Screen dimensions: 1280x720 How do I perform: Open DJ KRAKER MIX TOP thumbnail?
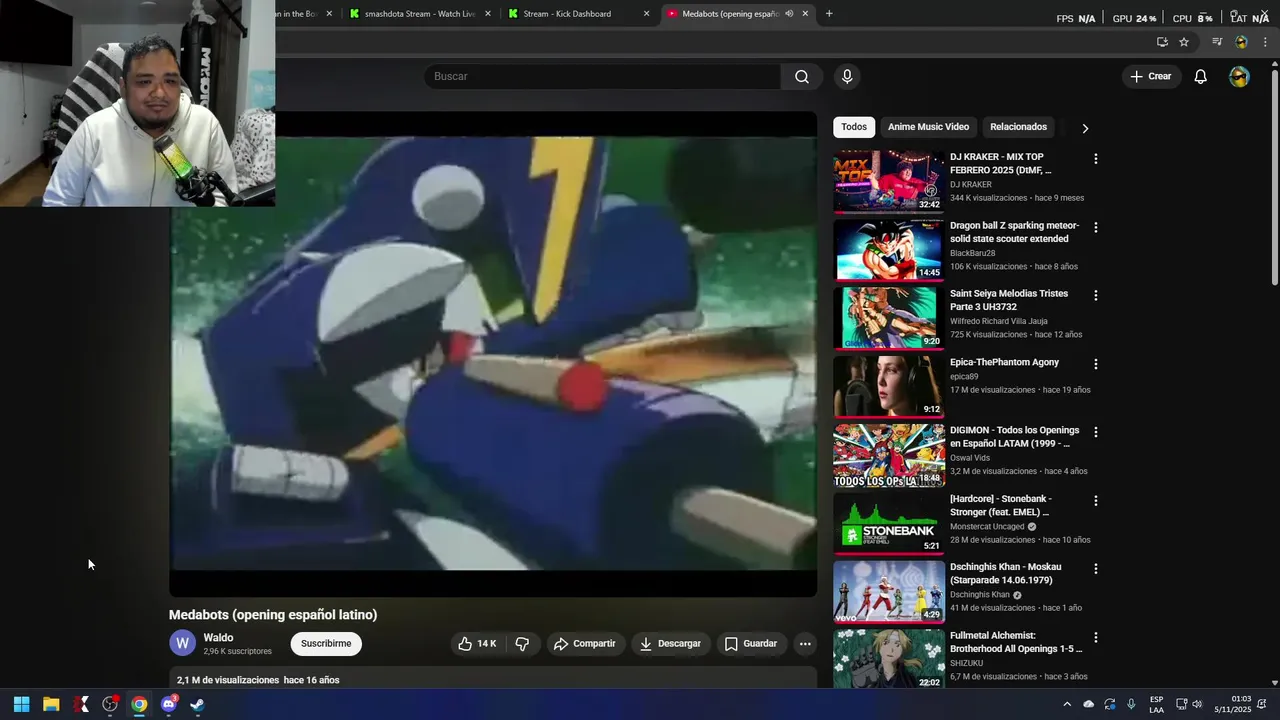tap(889, 182)
